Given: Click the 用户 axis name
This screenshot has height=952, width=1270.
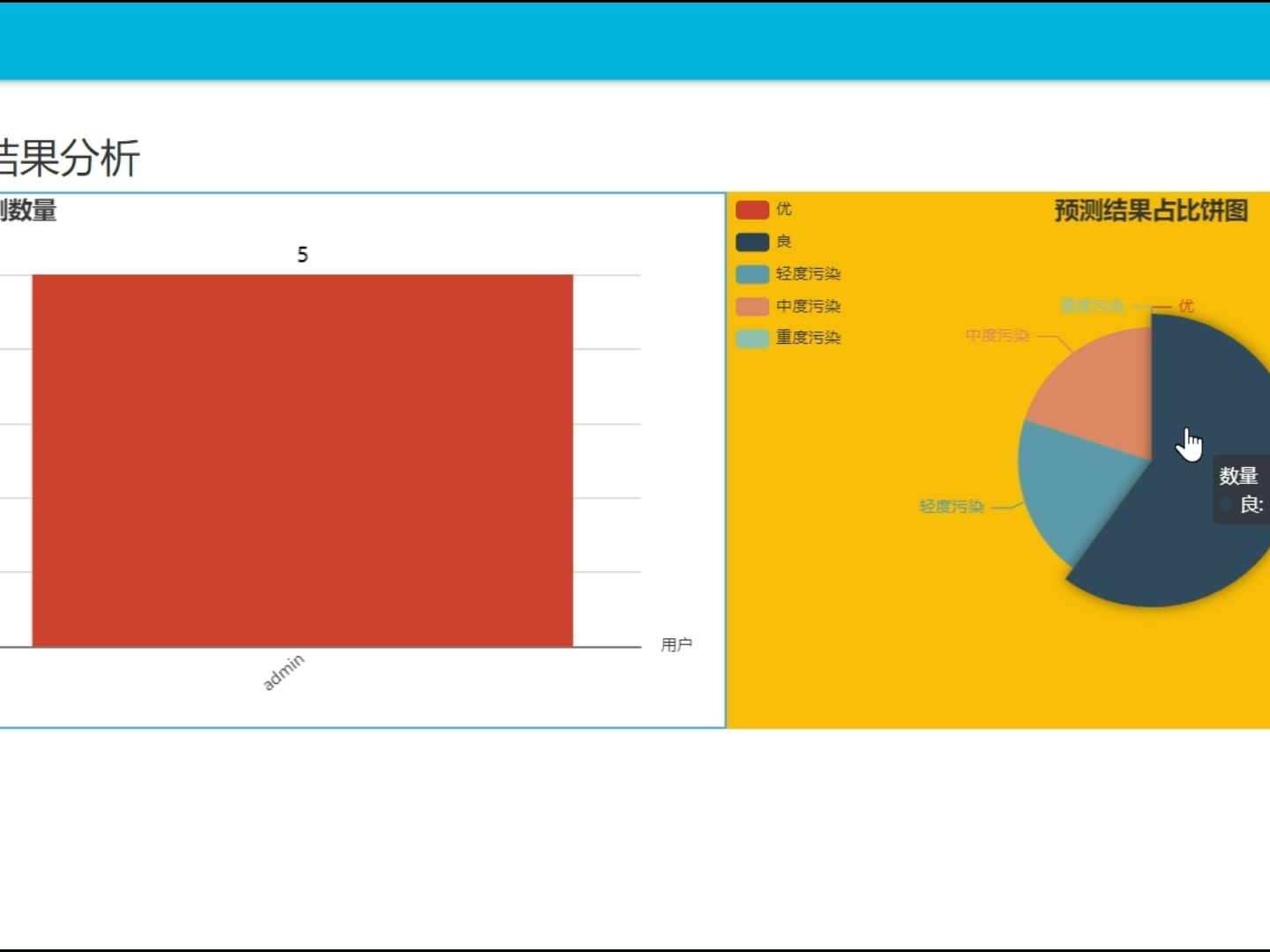Looking at the screenshot, I should [x=676, y=645].
